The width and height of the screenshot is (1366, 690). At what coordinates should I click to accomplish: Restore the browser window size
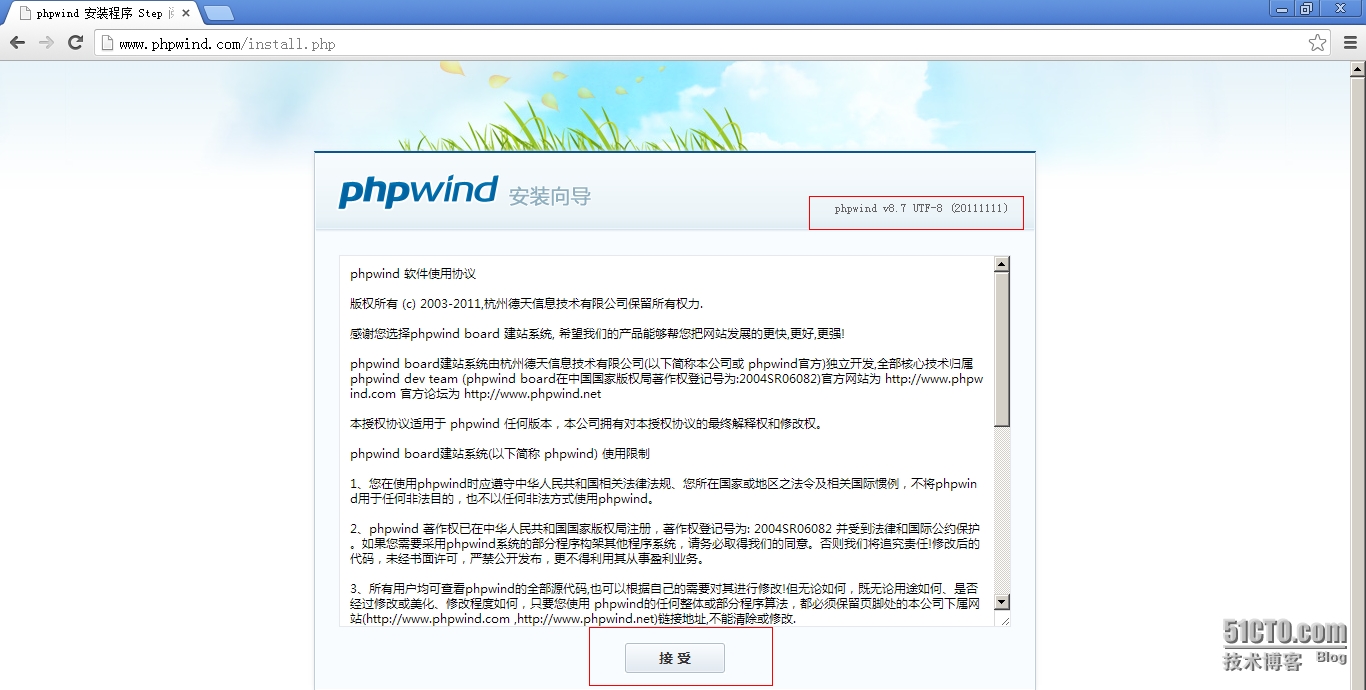(x=1307, y=8)
